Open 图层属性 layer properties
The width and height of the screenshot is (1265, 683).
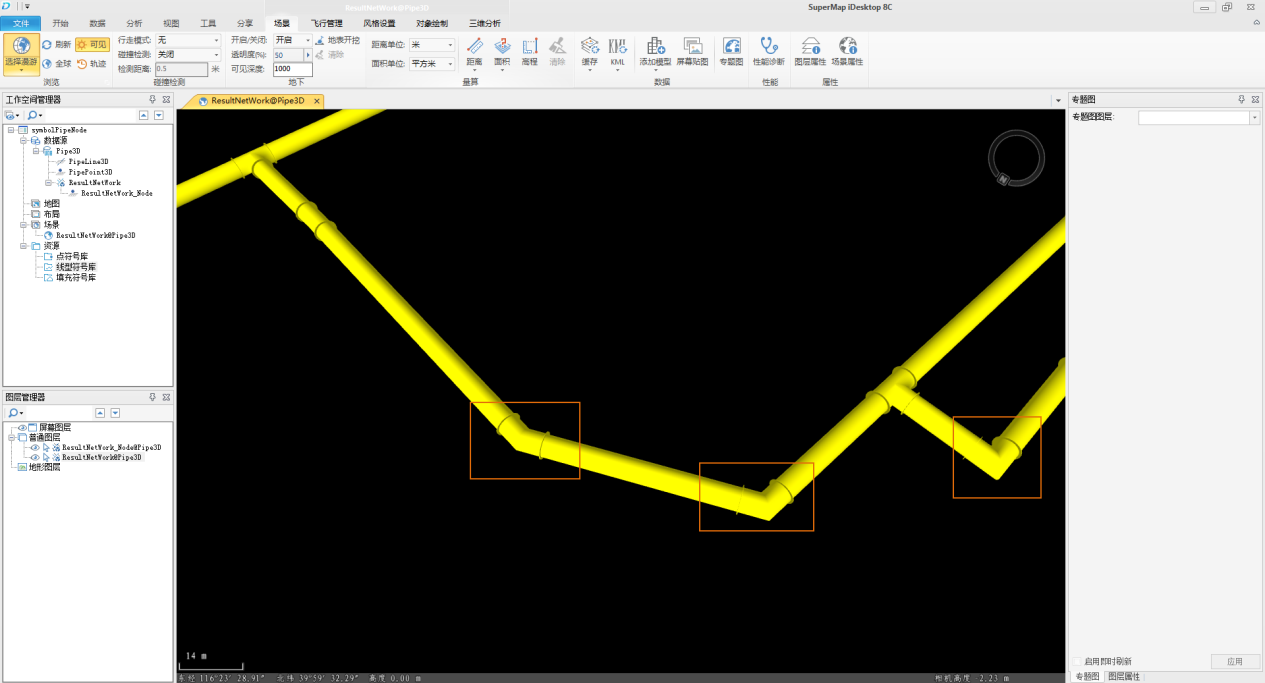coord(810,53)
